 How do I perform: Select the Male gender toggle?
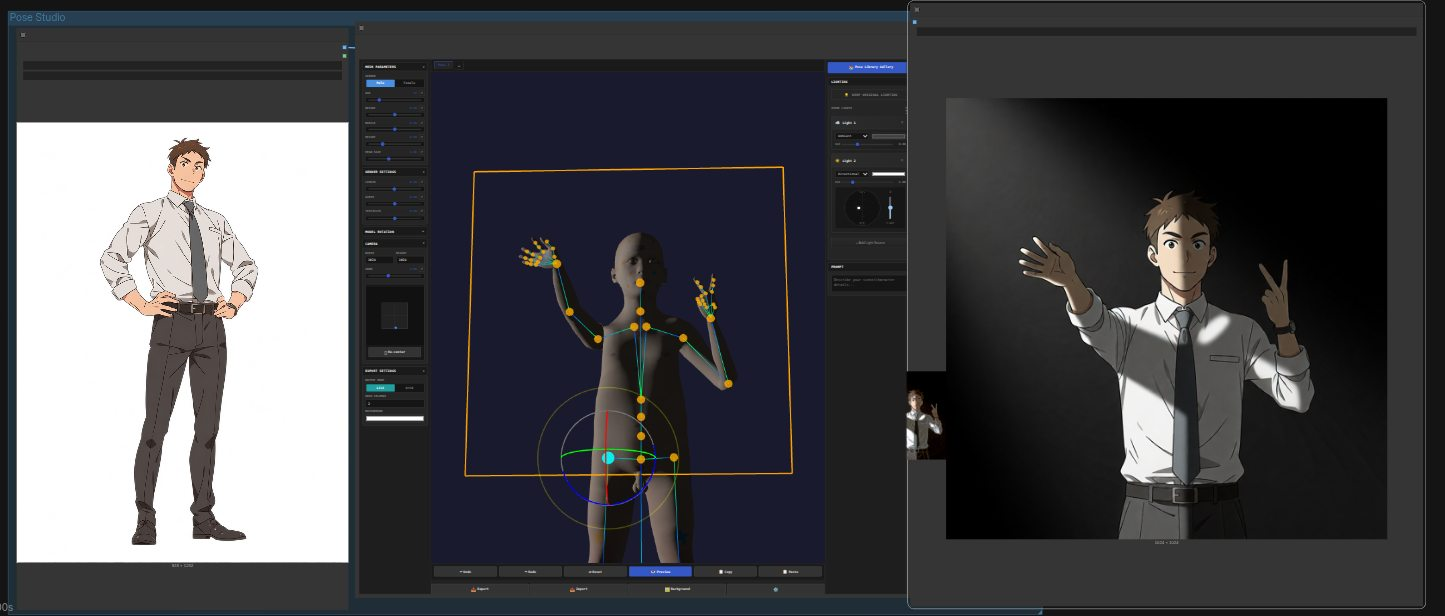tap(380, 83)
